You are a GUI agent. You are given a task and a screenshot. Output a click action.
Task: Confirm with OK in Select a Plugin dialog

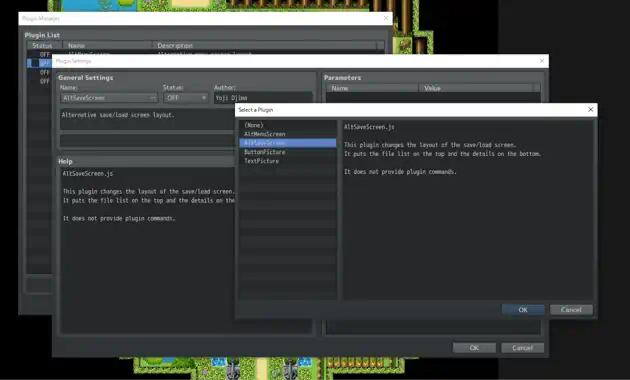[523, 310]
